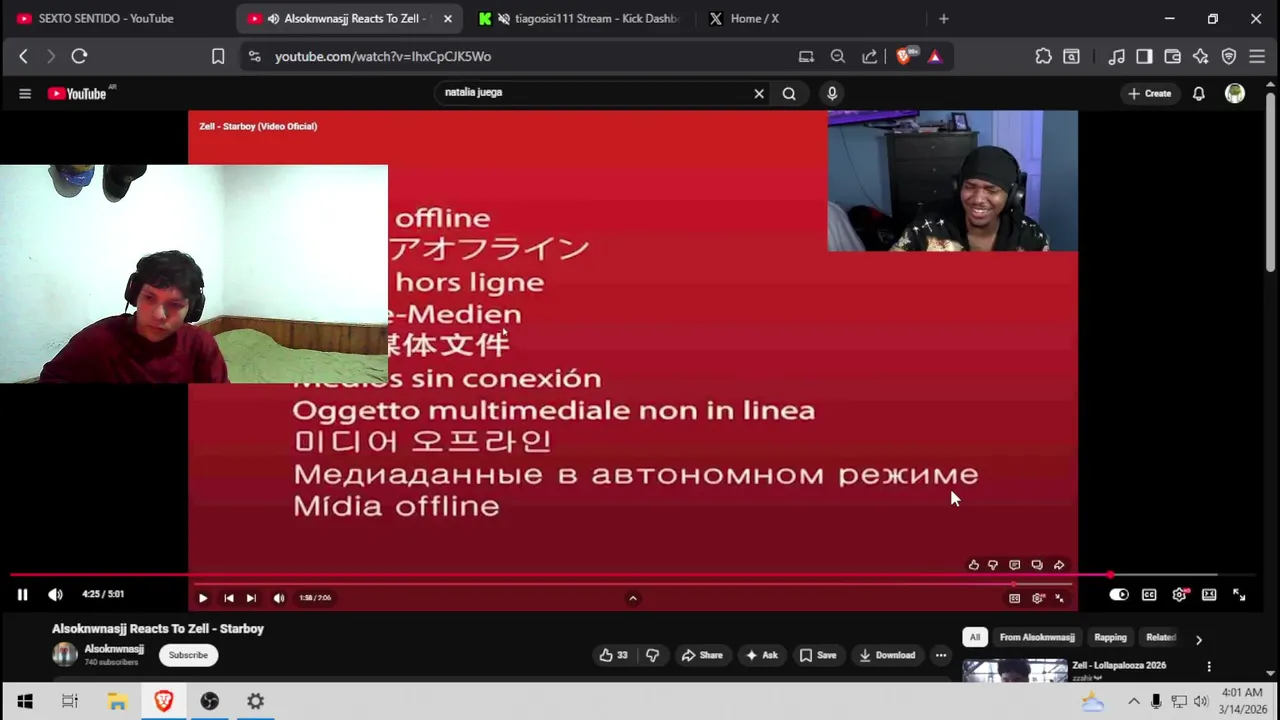
Task: Open Alsoknwnasjj channel name link
Action: tap(114, 649)
